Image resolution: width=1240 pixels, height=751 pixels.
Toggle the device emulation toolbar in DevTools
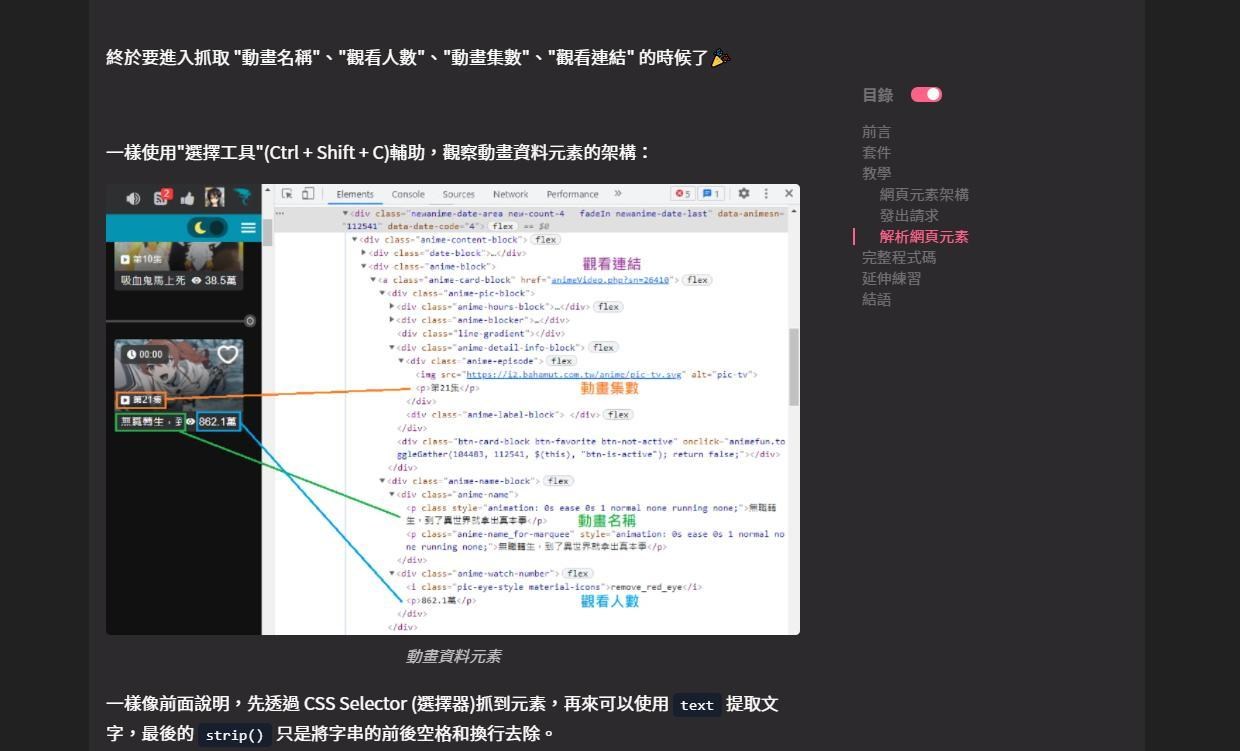tap(306, 194)
